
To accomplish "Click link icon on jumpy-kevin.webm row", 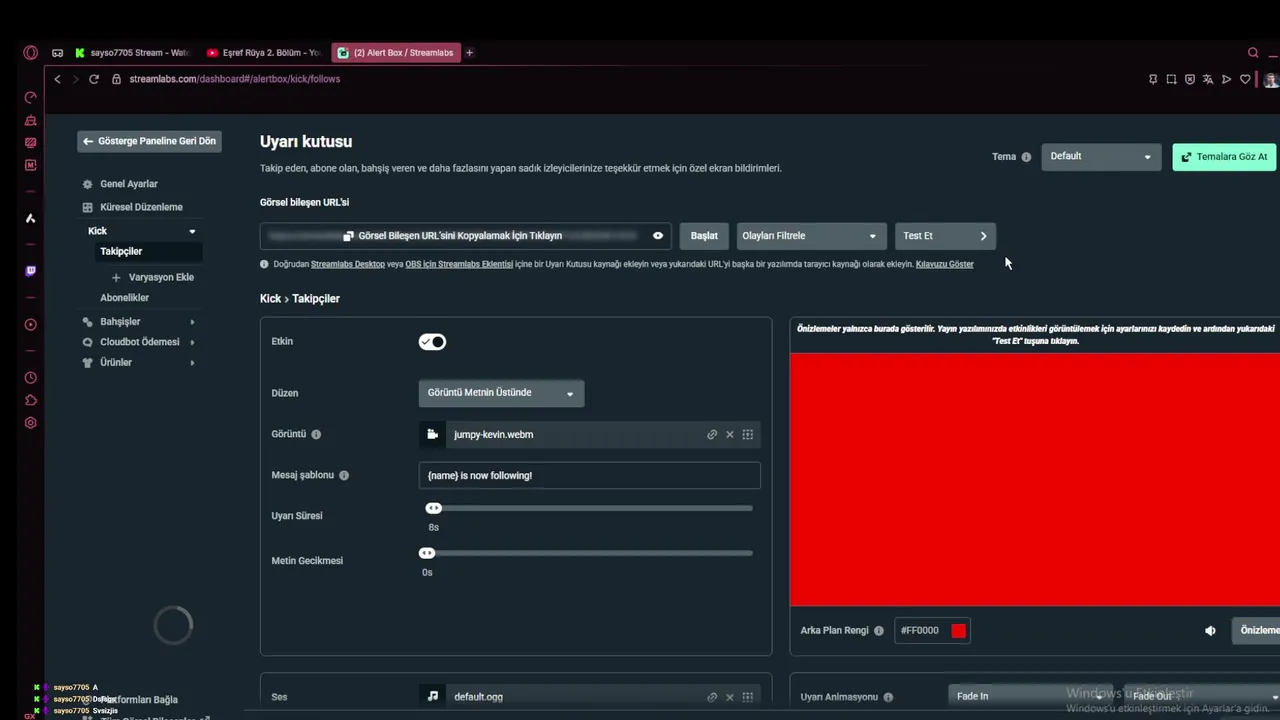I will tap(712, 434).
